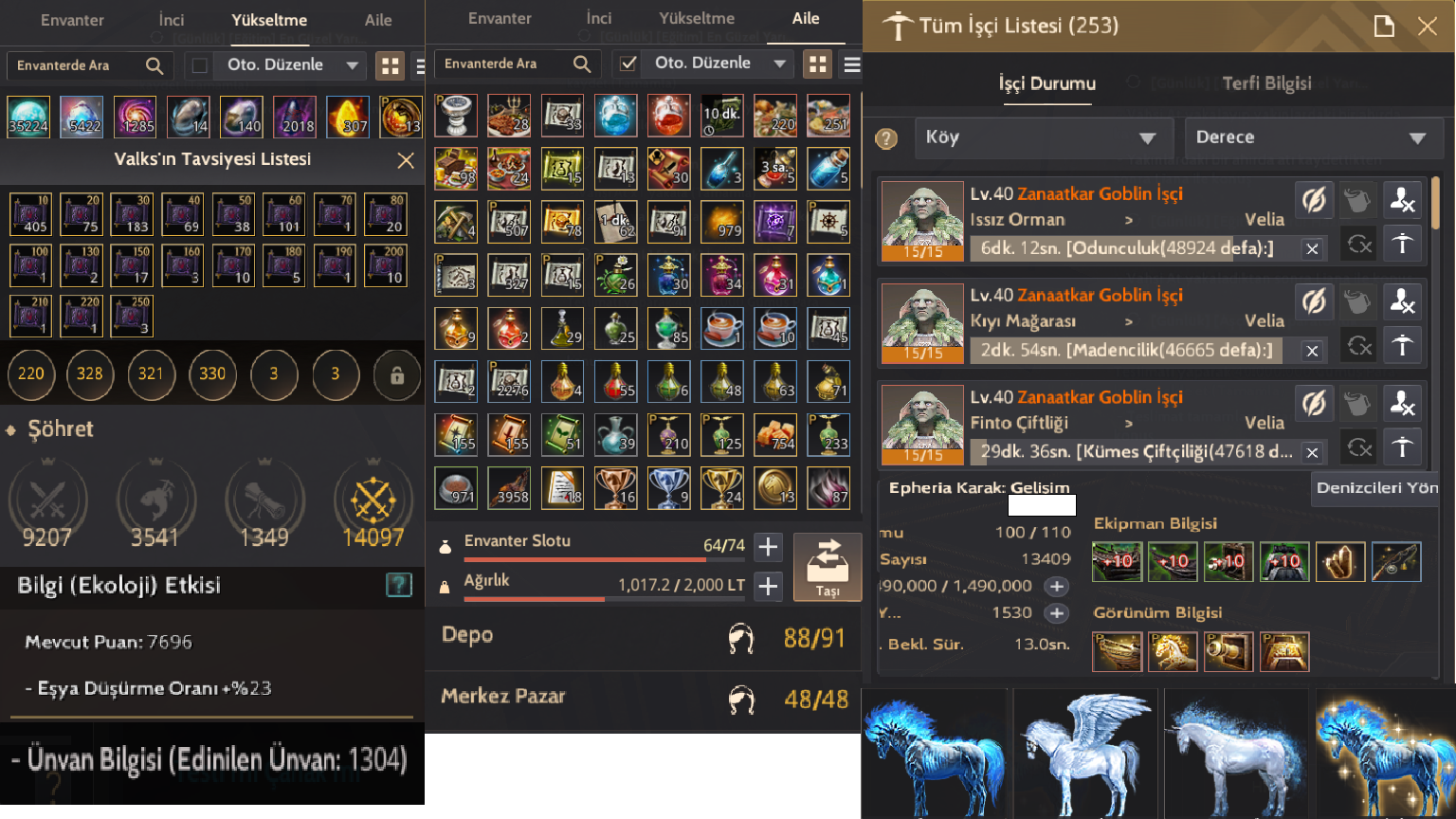Click the plus icon next to Envanter Slotu
Screen dimensions: 1456x819
point(768,546)
